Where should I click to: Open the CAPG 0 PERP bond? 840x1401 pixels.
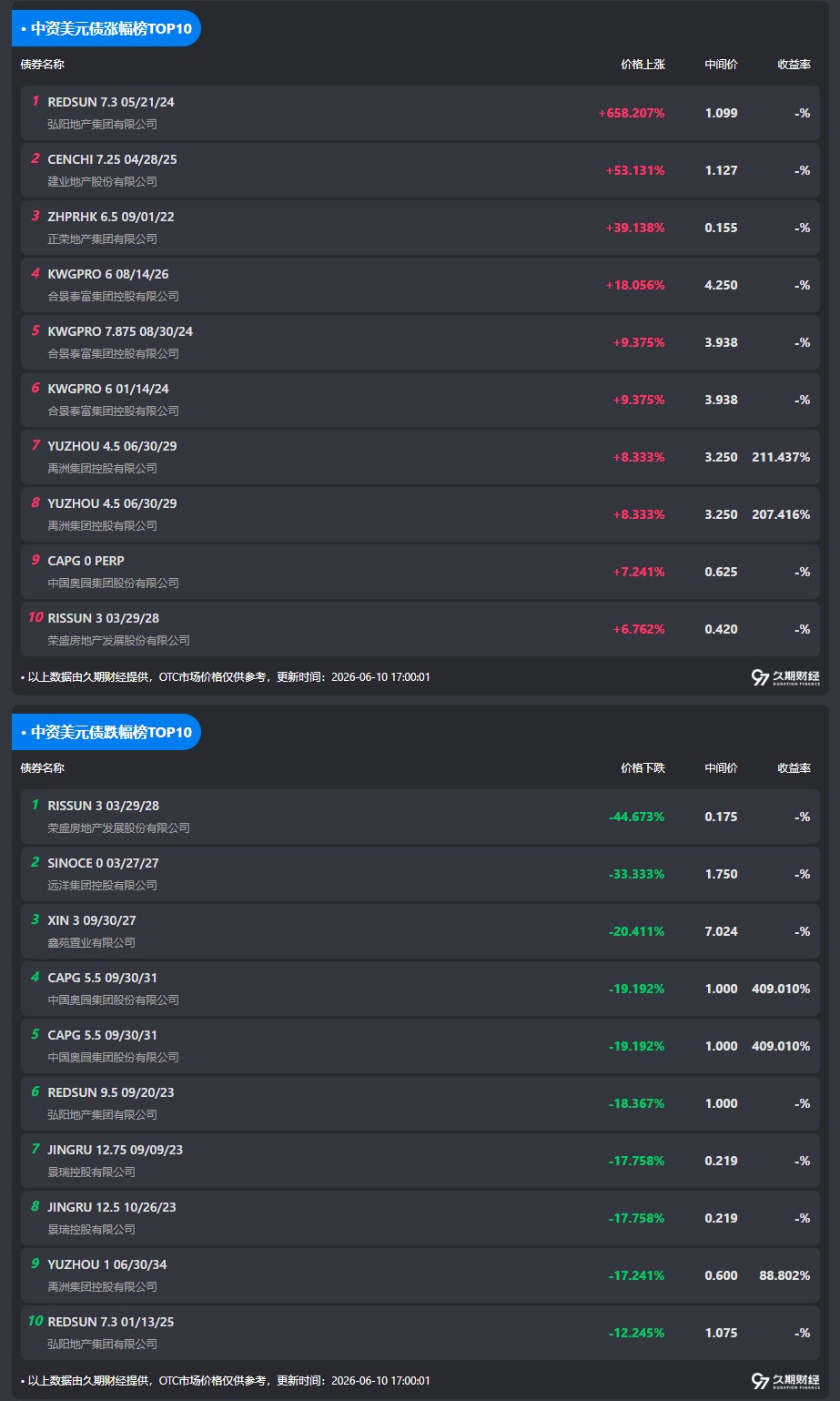click(x=86, y=561)
